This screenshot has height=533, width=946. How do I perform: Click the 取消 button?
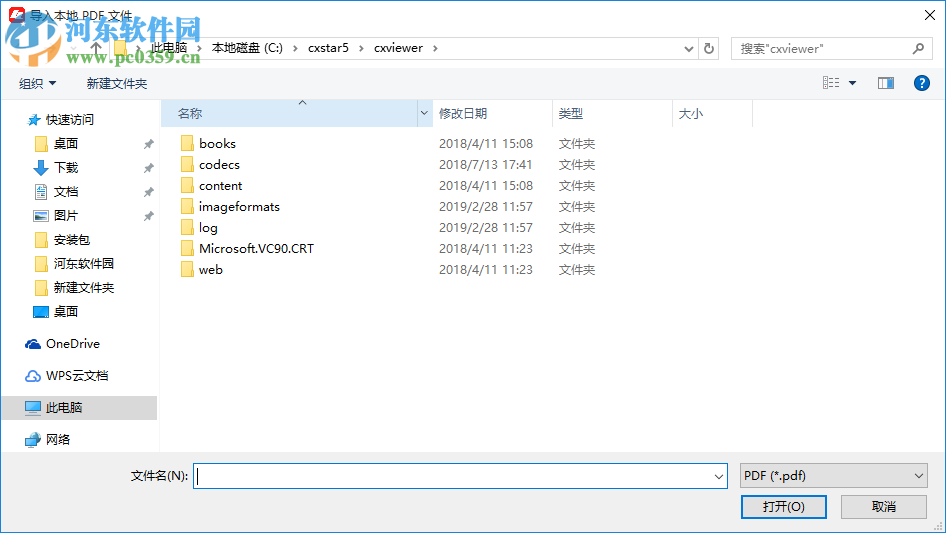(x=883, y=506)
